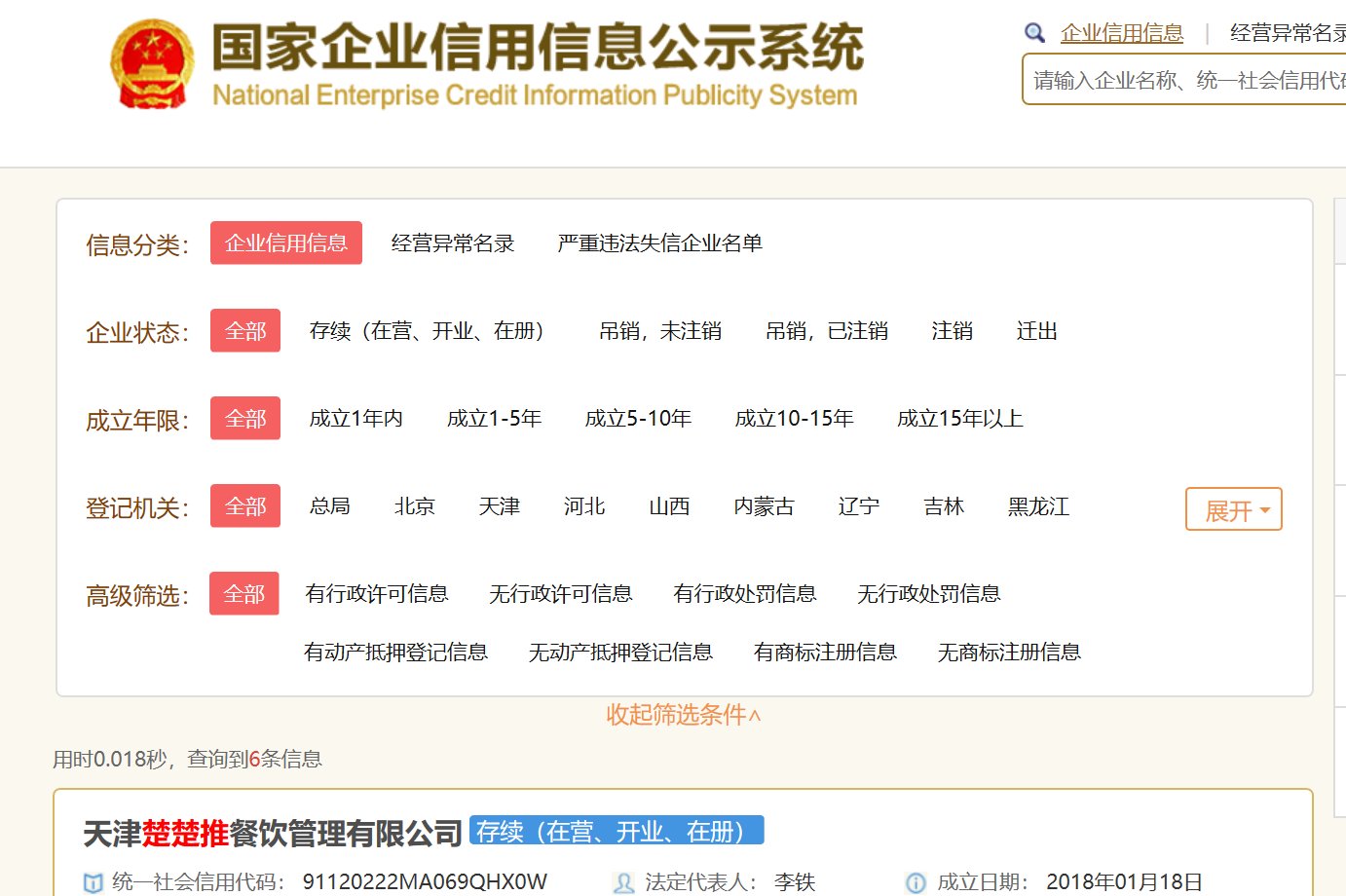Choose 成立15年以上 founding period filter

(x=959, y=418)
